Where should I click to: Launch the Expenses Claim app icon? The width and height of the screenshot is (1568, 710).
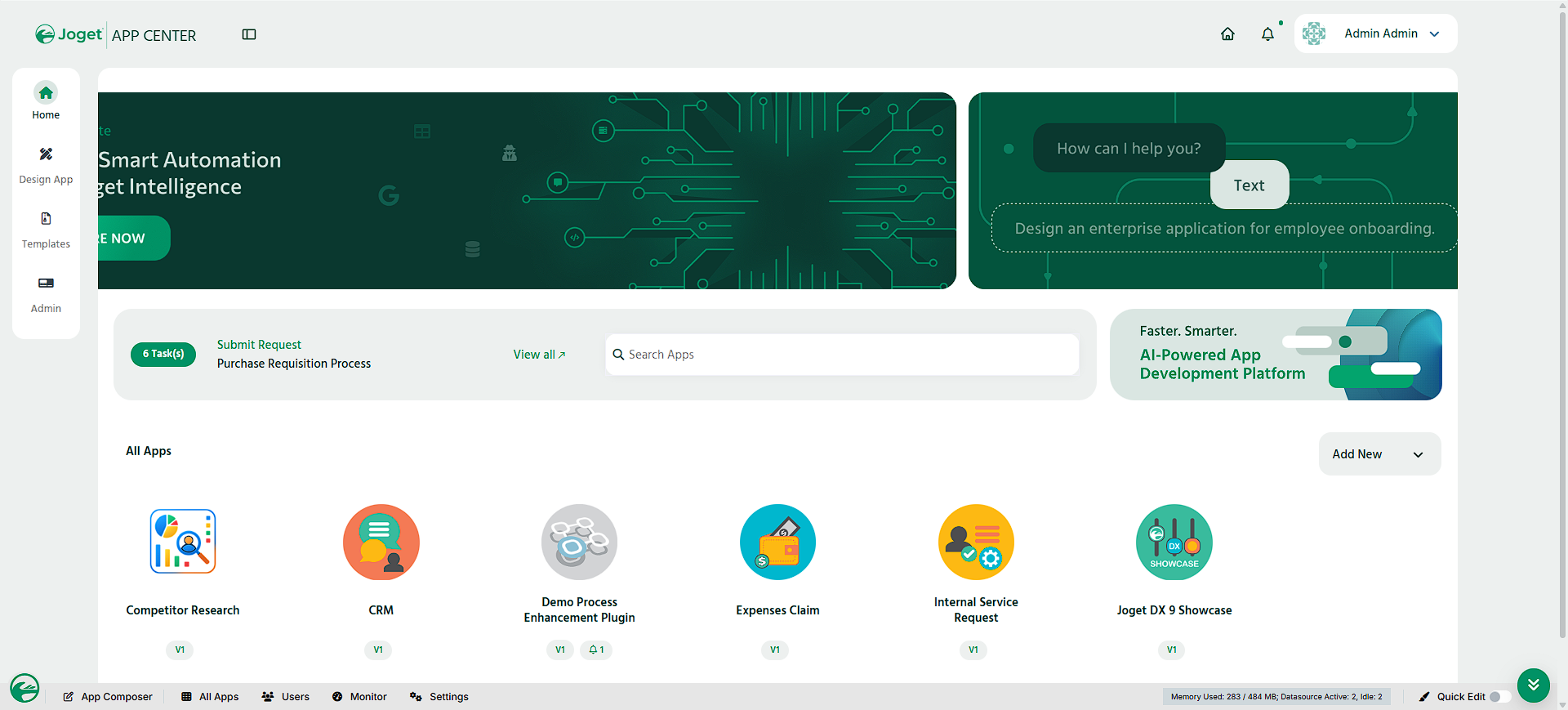click(x=777, y=542)
